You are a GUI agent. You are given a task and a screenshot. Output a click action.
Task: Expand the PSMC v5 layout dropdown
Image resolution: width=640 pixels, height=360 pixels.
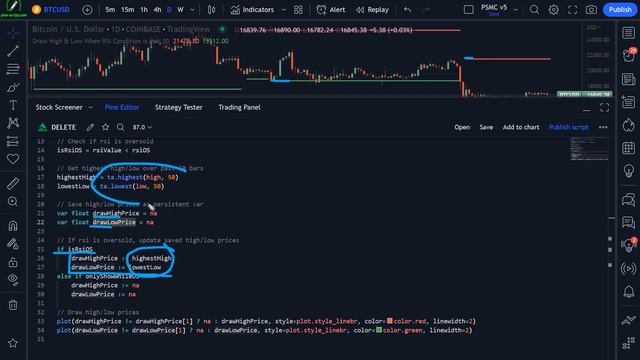click(516, 10)
